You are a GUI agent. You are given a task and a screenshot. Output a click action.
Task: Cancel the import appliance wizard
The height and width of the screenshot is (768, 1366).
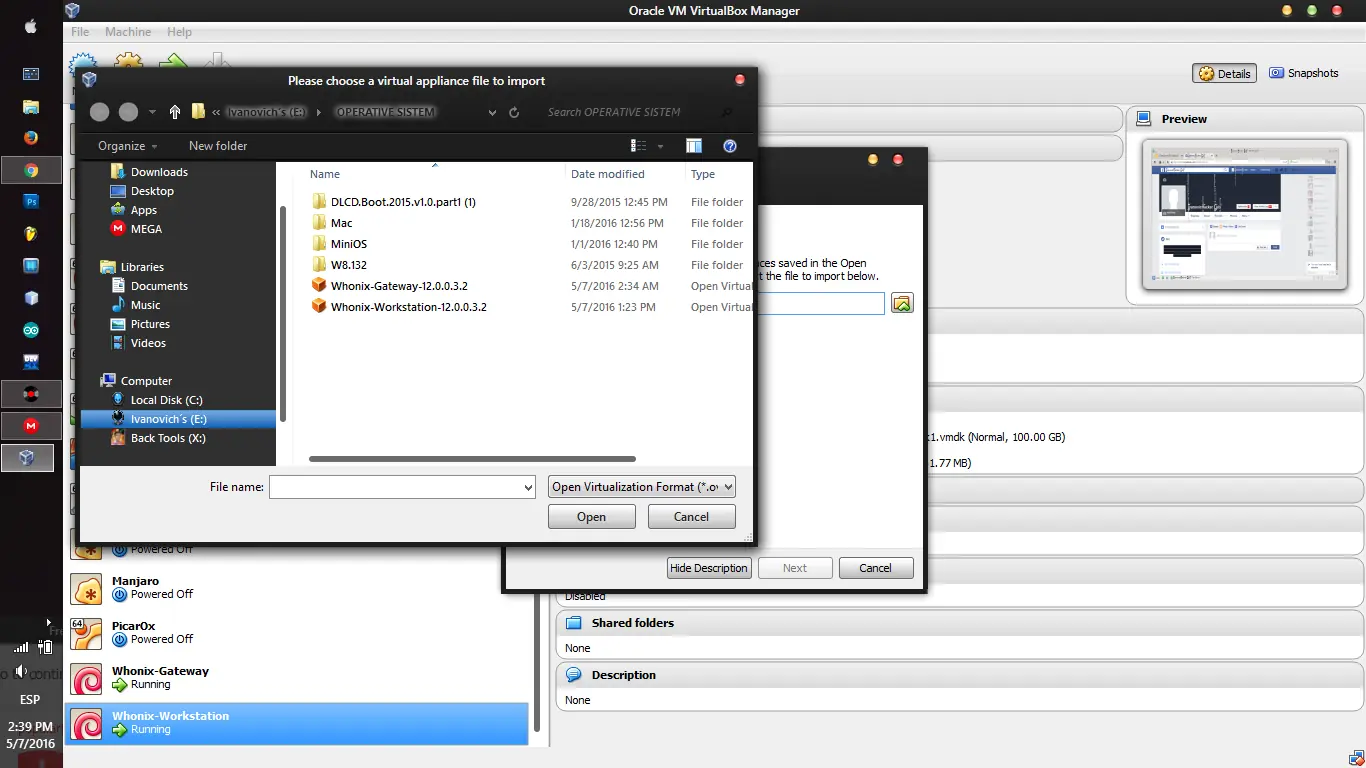click(875, 568)
